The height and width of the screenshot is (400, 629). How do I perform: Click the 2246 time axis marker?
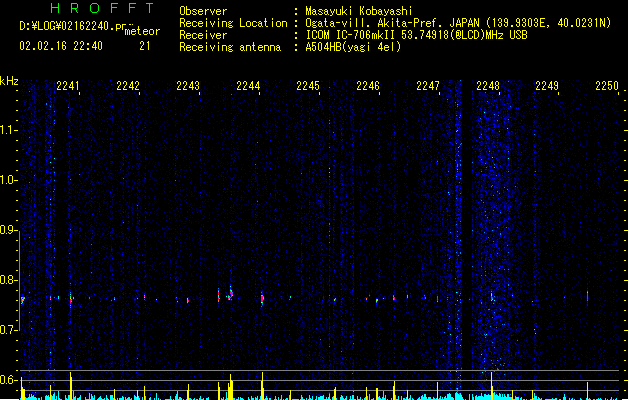click(x=368, y=86)
